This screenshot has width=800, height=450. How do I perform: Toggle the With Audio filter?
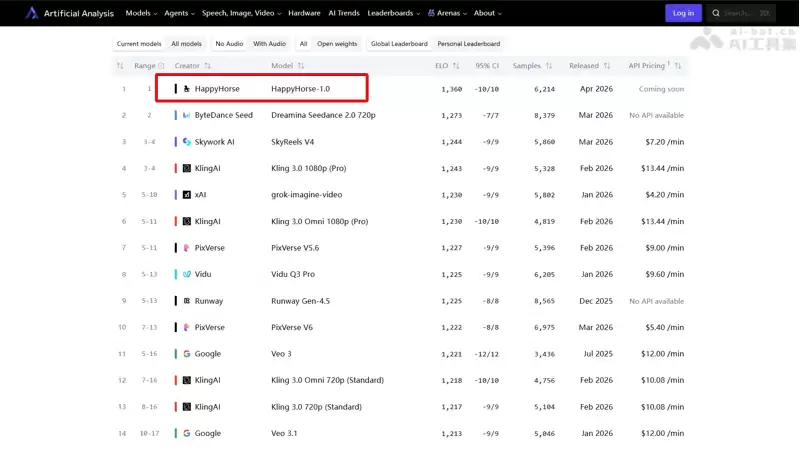click(269, 44)
